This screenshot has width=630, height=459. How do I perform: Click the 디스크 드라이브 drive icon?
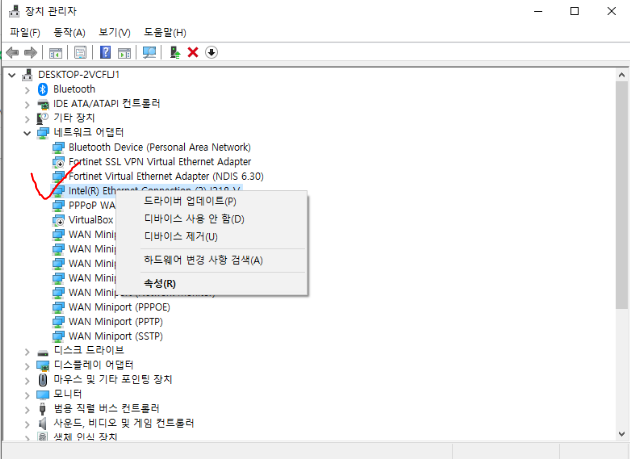[43, 353]
